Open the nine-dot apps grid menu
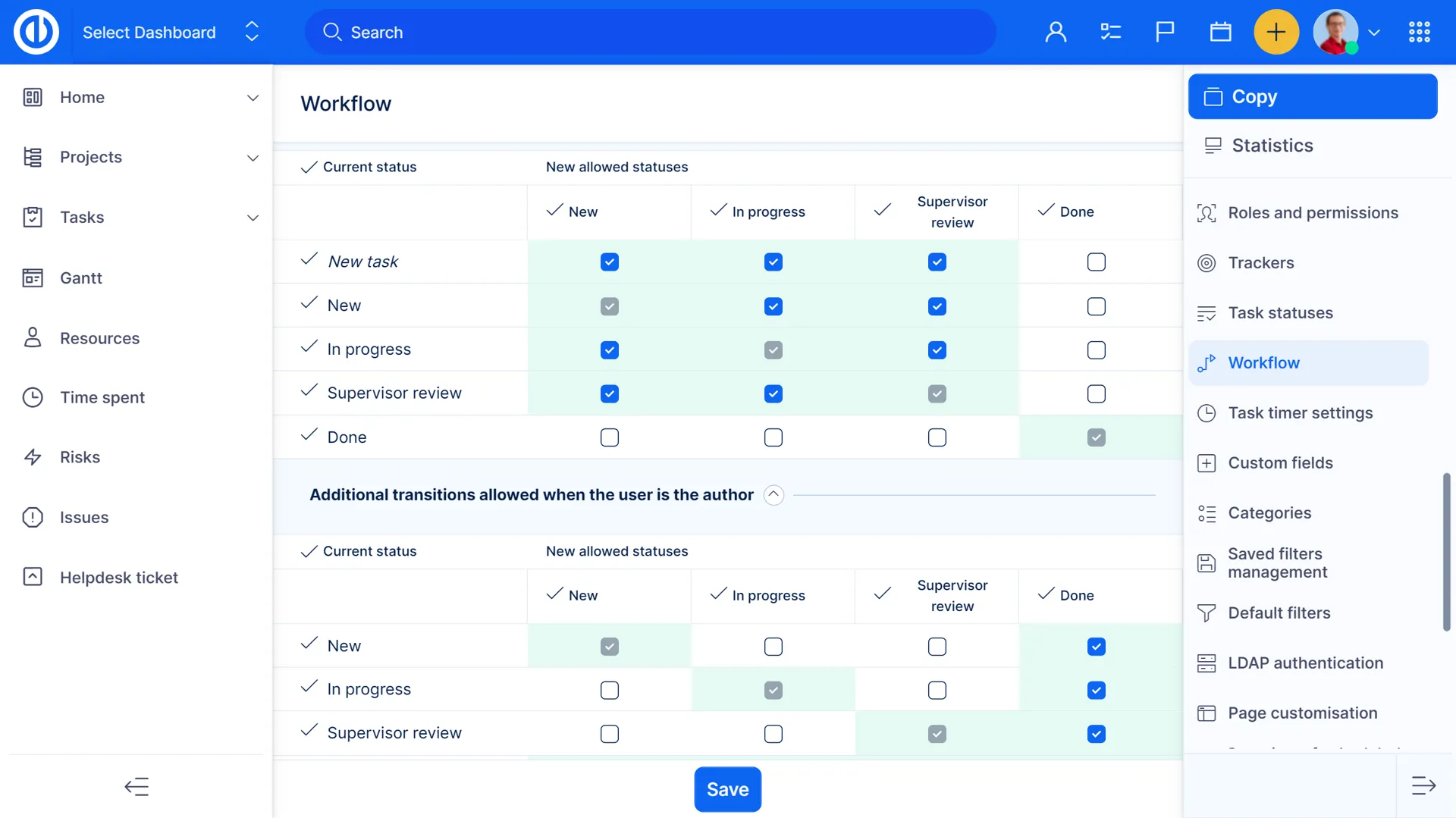1456x818 pixels. tap(1419, 32)
